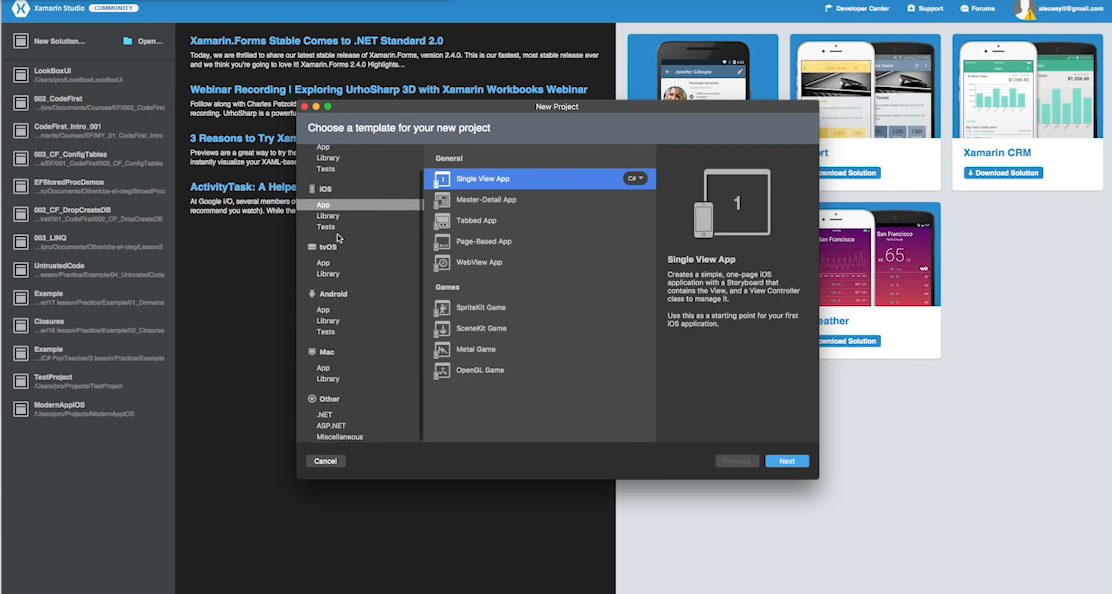
Task: Click the SceneKit Game template icon
Action: click(x=442, y=328)
